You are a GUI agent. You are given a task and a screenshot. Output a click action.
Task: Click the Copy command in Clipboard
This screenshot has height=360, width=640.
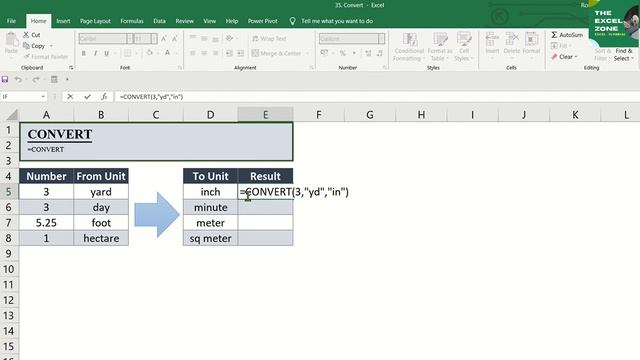(x=34, y=46)
